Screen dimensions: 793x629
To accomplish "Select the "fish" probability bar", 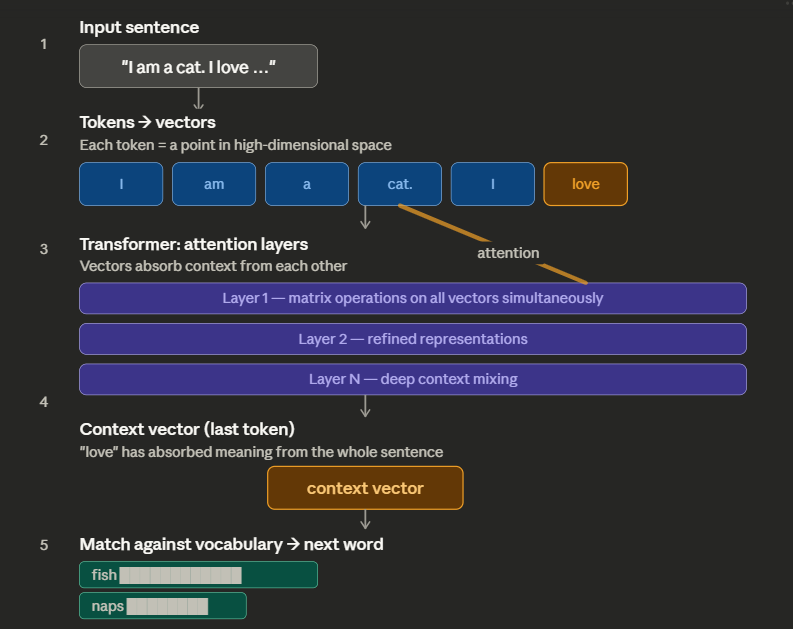I will (x=198, y=575).
